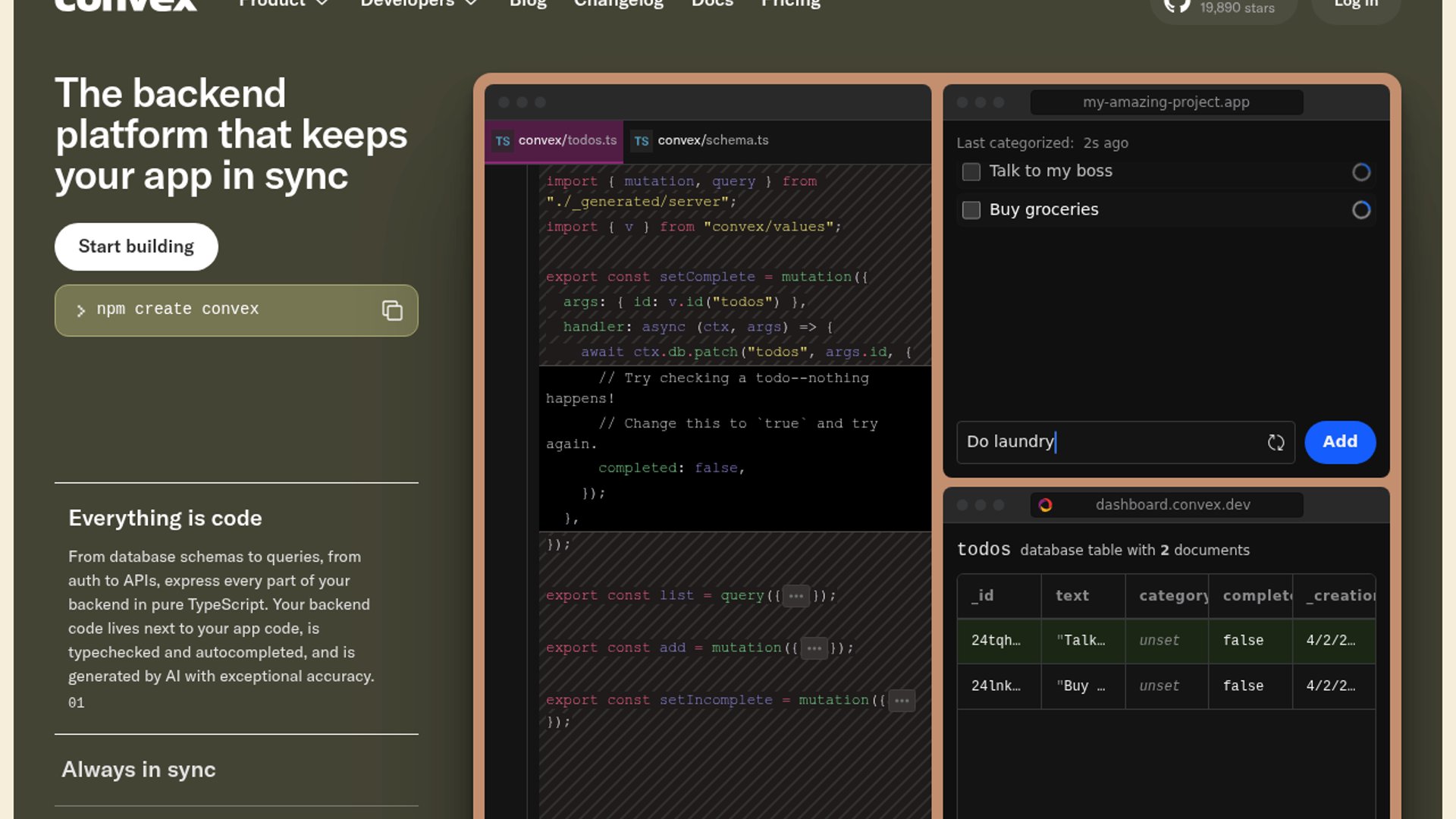Click the terminal prompt arrow before npm create
This screenshot has height=819, width=1456.
tap(80, 310)
